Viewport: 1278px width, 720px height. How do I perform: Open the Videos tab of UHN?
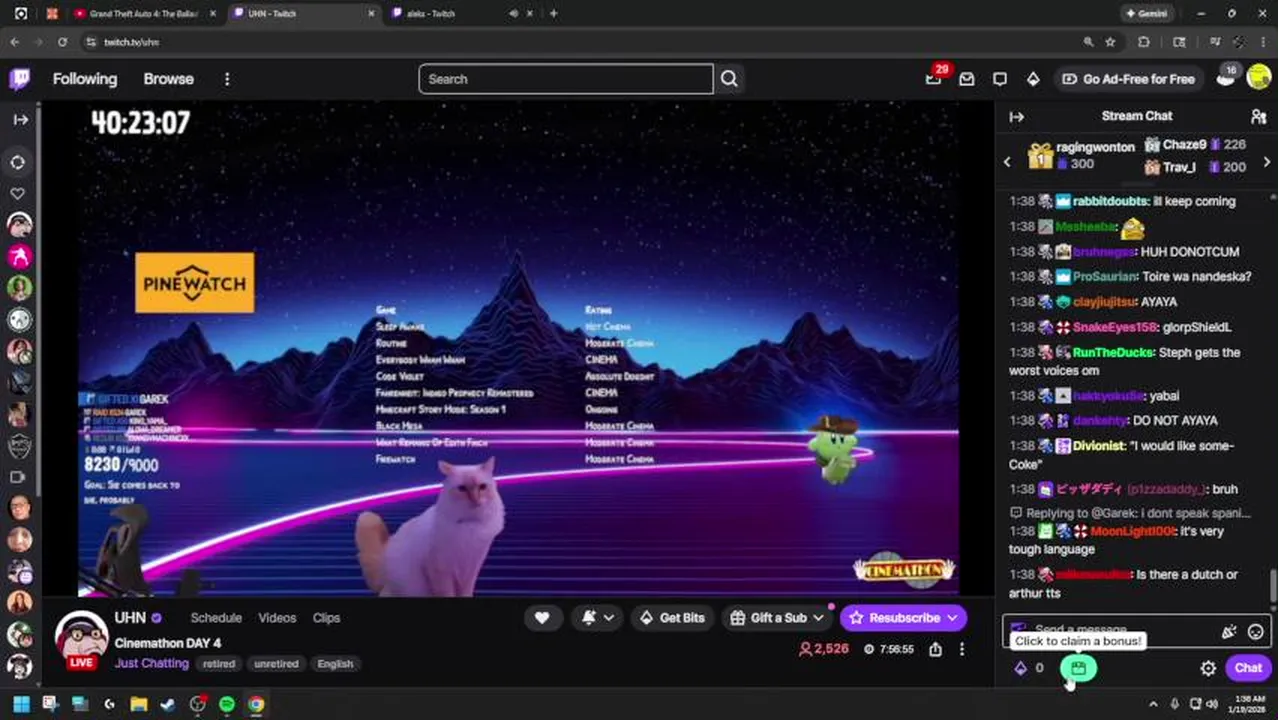click(x=277, y=618)
